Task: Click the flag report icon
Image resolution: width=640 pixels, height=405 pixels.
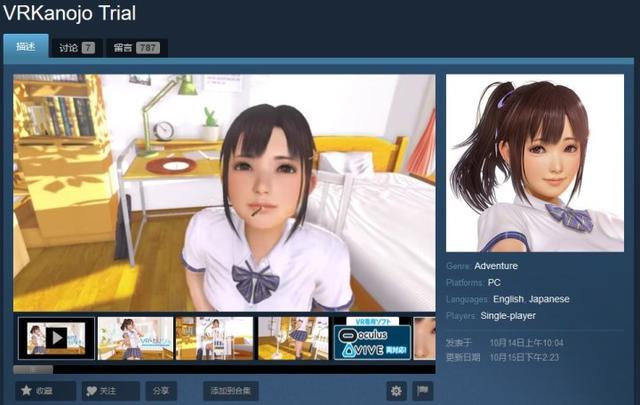Action: [x=422, y=391]
